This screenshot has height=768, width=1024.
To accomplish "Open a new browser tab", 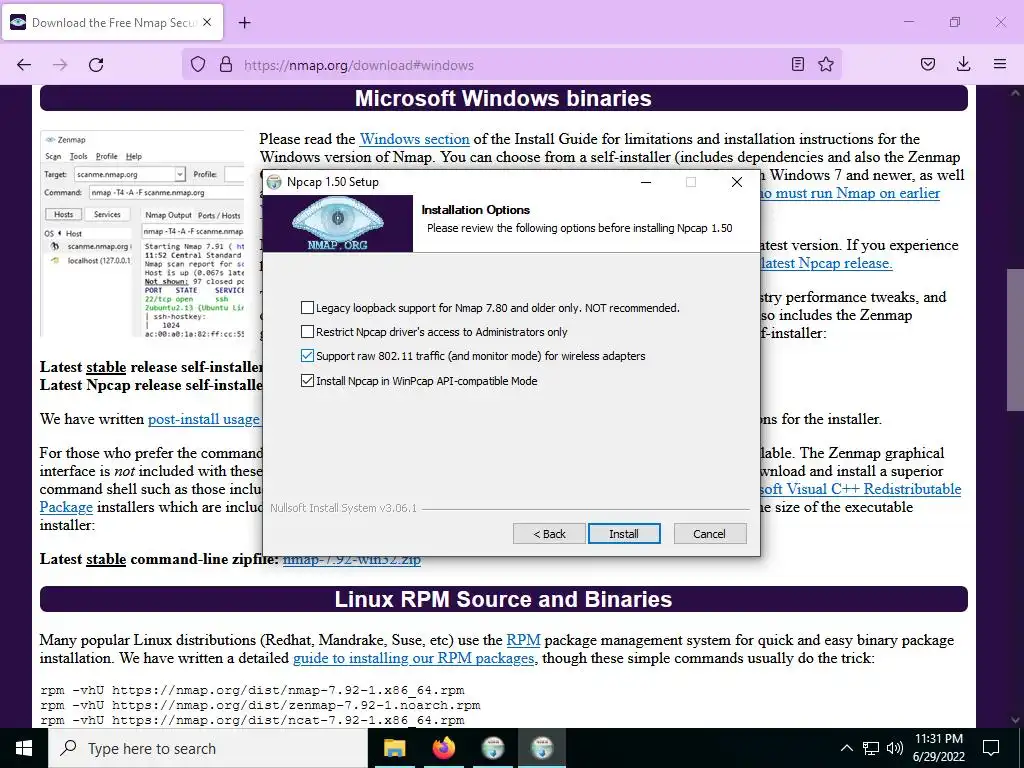I will click(244, 23).
